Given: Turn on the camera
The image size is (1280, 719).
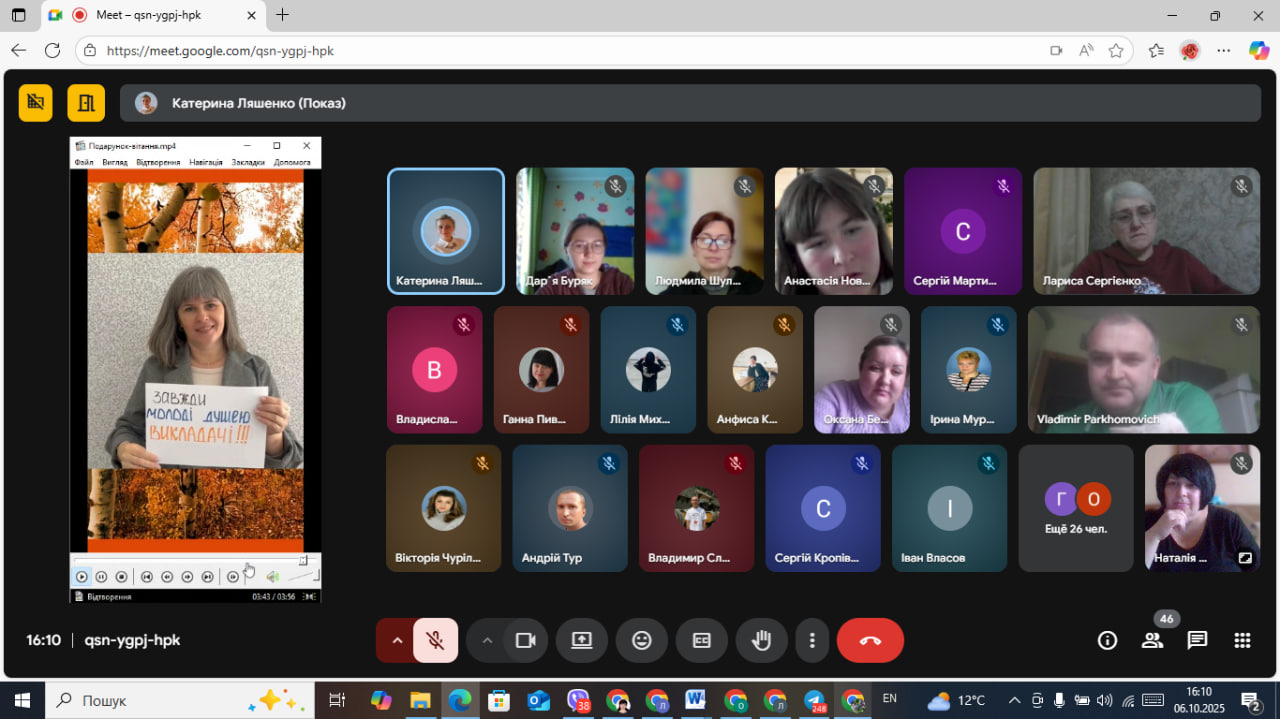Looking at the screenshot, I should 525,641.
